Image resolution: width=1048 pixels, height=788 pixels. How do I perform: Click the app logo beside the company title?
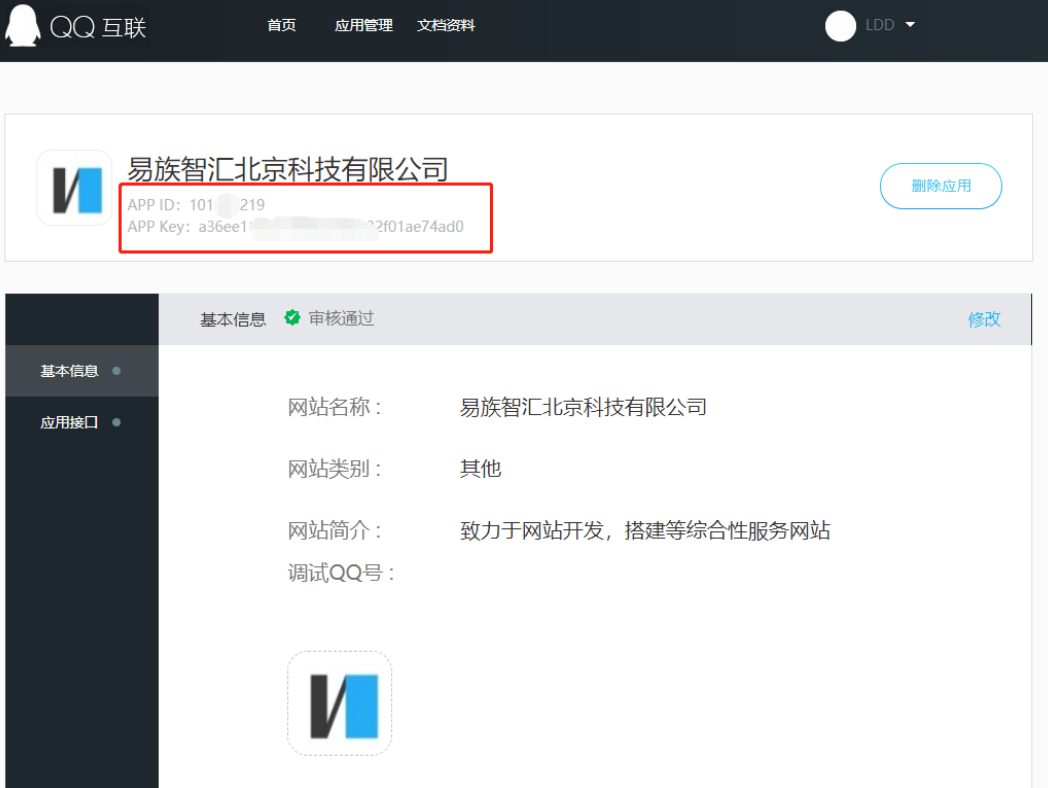[x=75, y=188]
